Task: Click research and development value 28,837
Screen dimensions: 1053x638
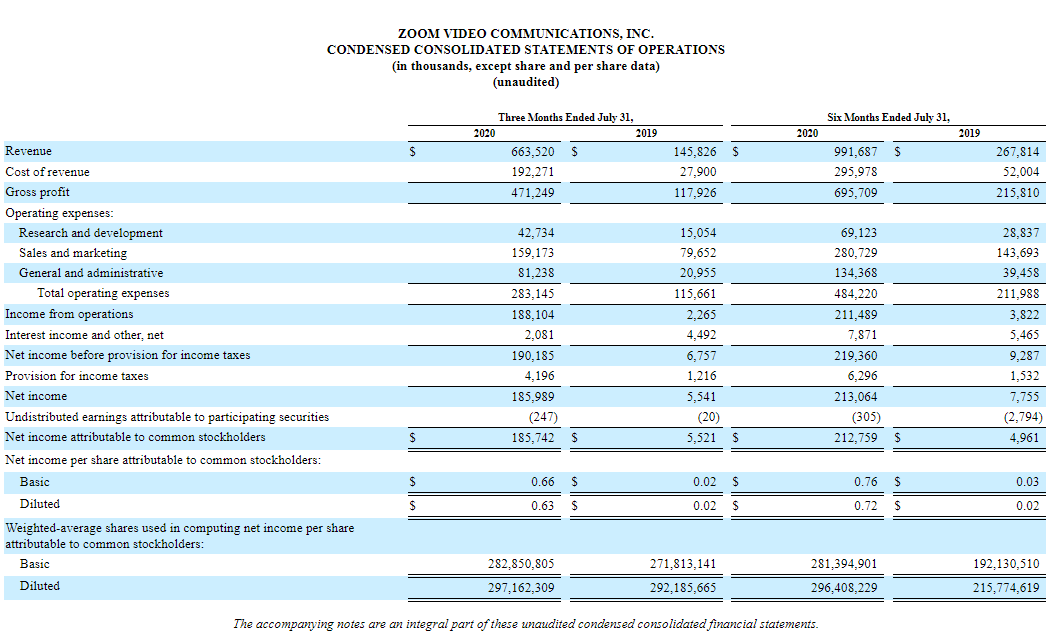Action: pyautogui.click(x=1021, y=233)
